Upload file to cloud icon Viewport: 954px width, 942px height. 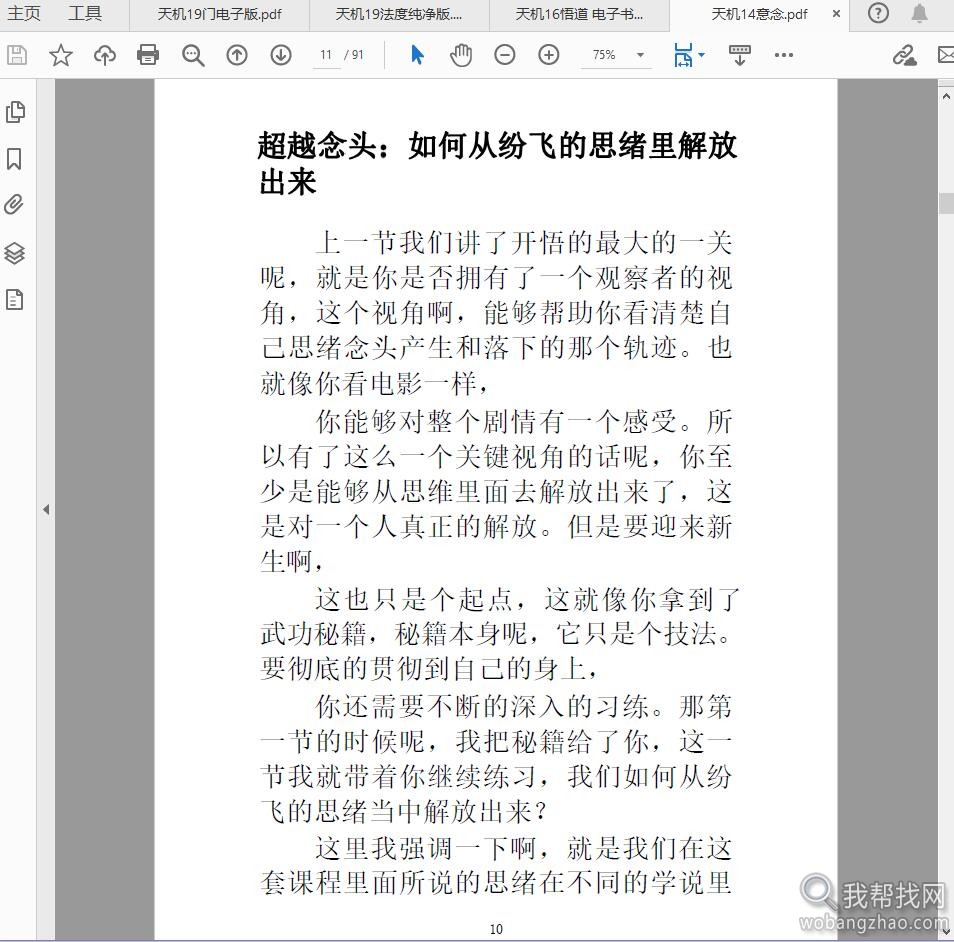(105, 55)
